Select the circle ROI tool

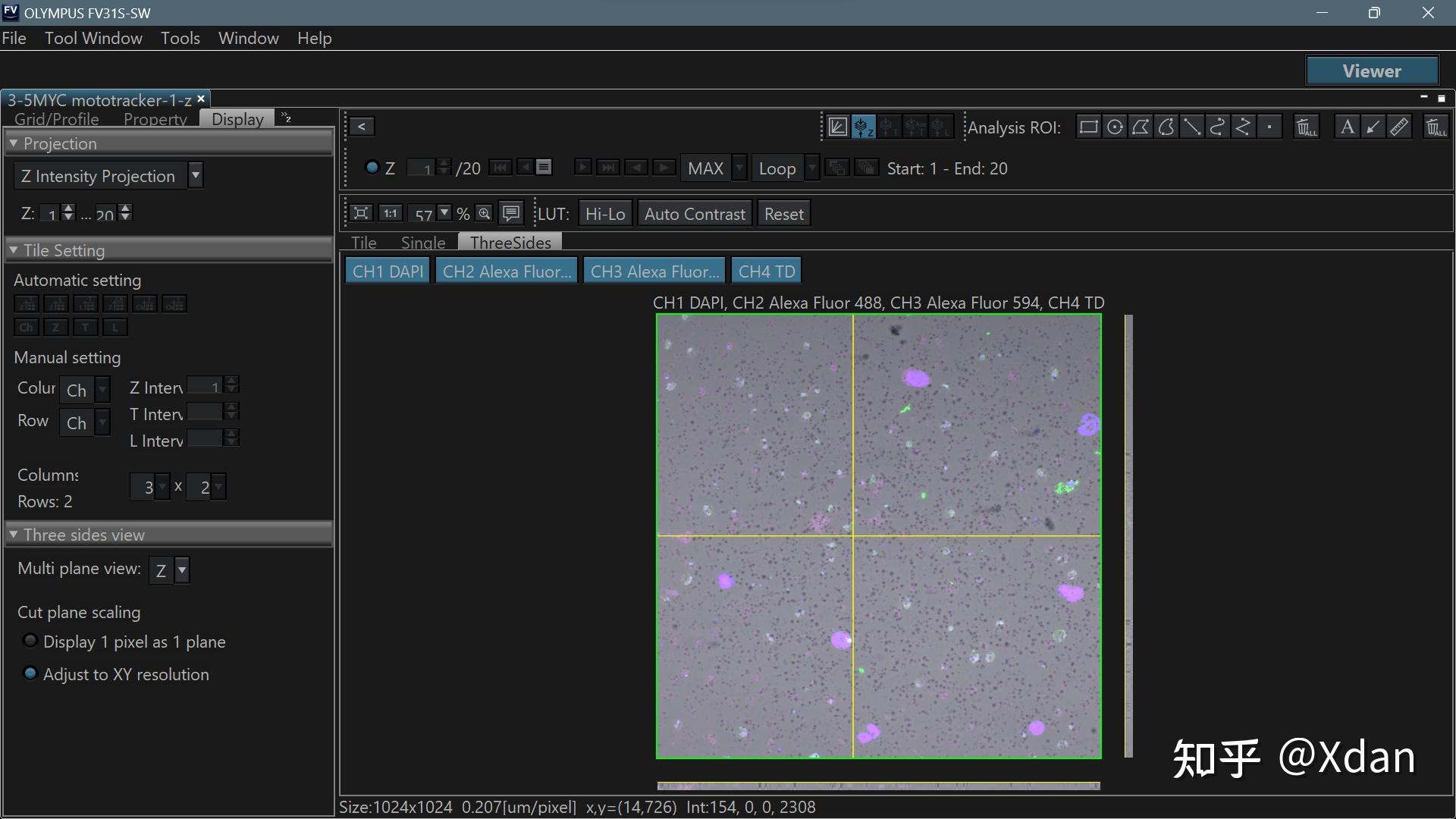[x=1115, y=127]
